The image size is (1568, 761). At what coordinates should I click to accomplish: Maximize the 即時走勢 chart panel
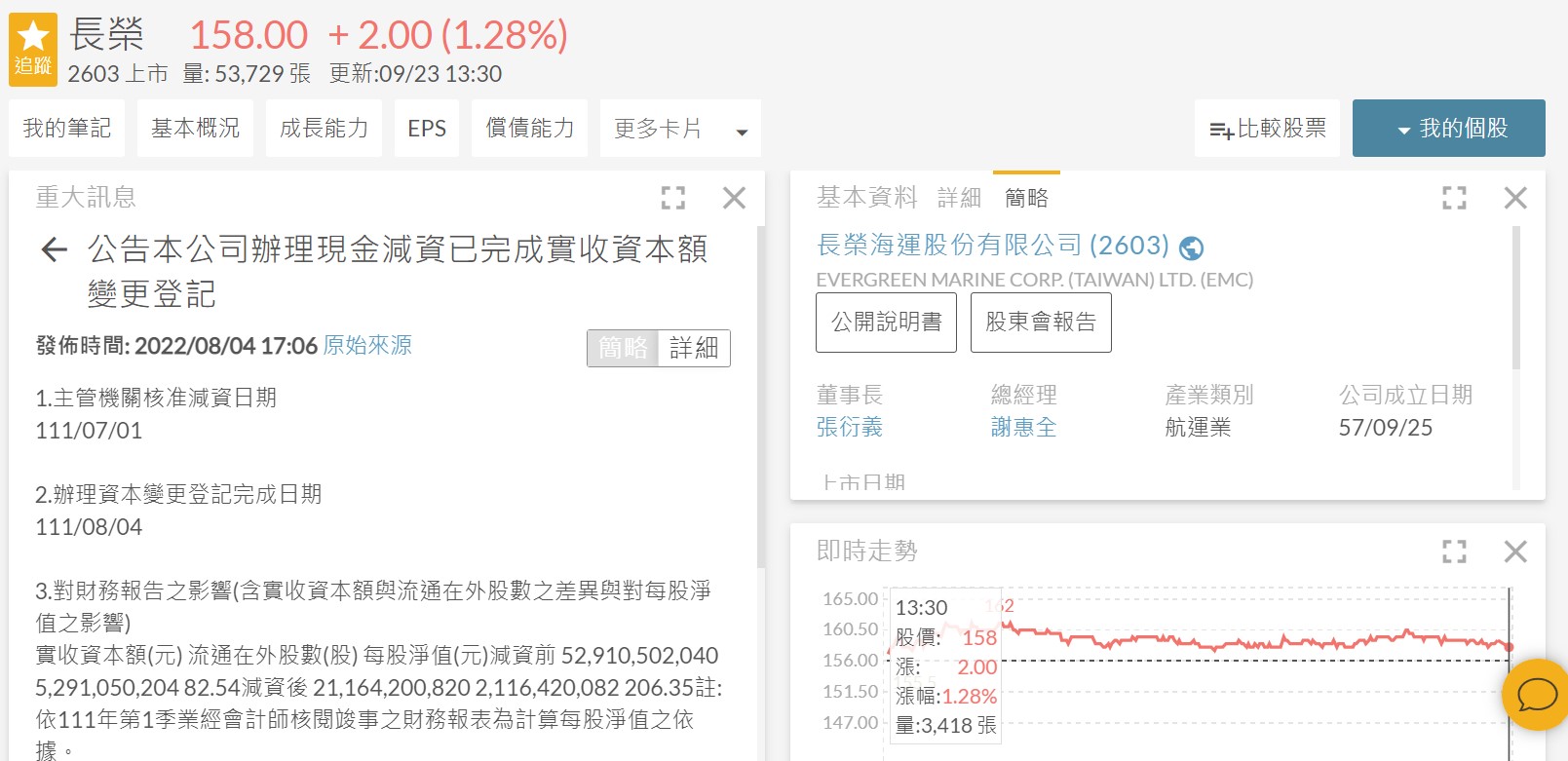point(1454,552)
